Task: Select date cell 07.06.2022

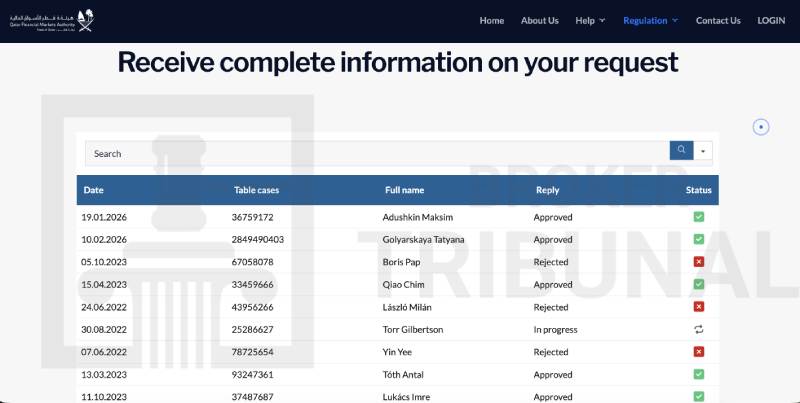Action: point(104,352)
